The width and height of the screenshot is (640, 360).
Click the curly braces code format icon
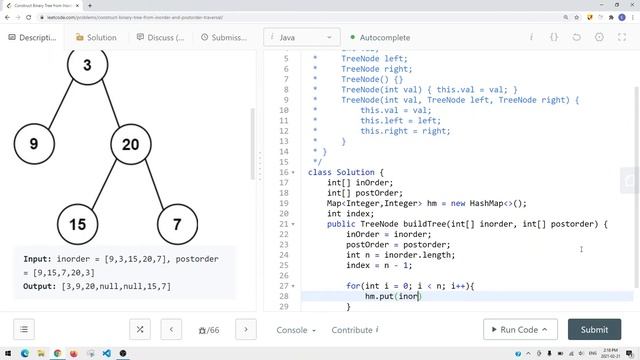coord(554,37)
